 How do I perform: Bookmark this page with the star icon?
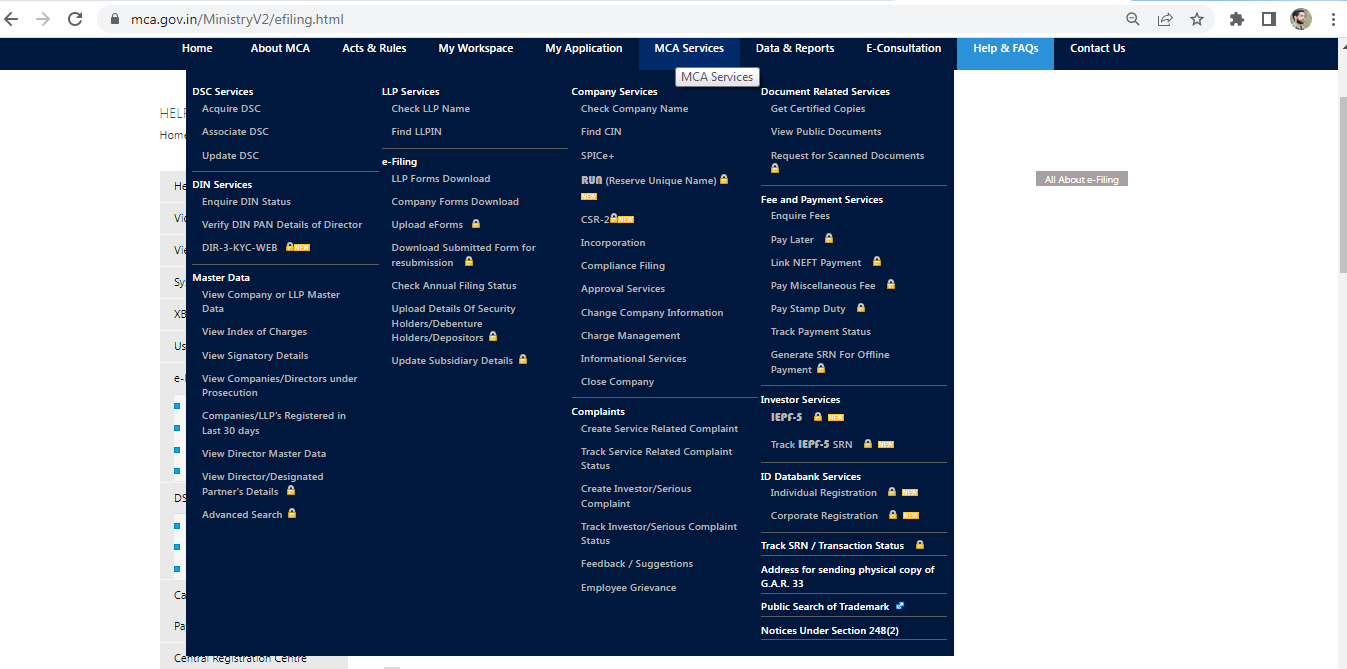click(1197, 19)
